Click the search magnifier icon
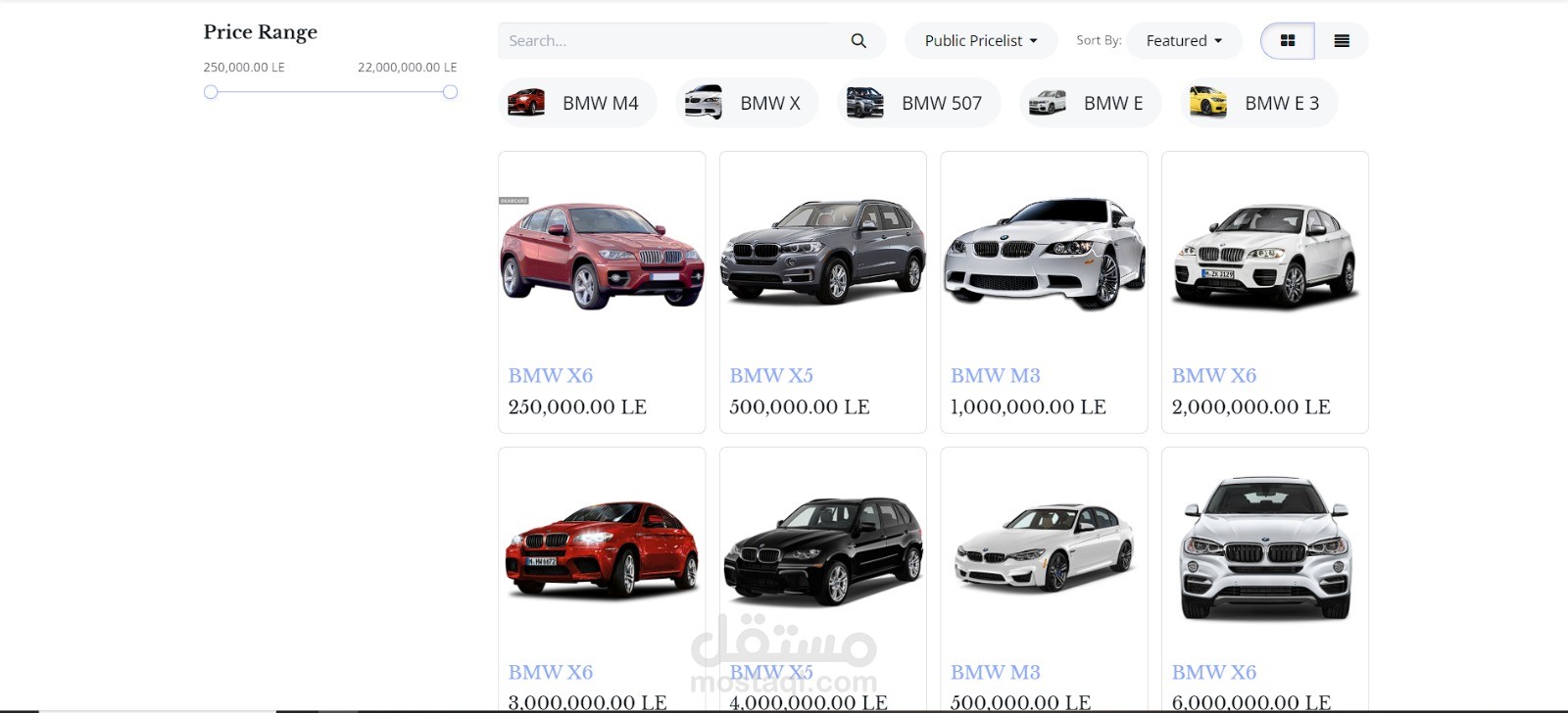1568x713 pixels. click(858, 40)
